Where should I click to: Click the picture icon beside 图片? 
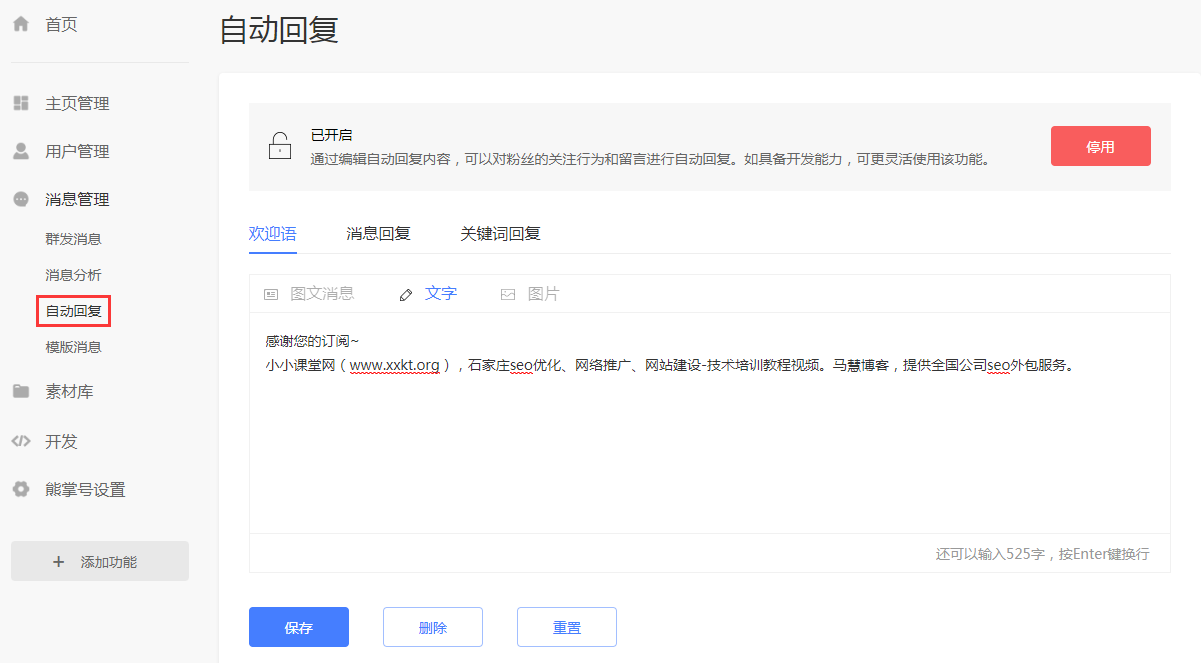[508, 294]
